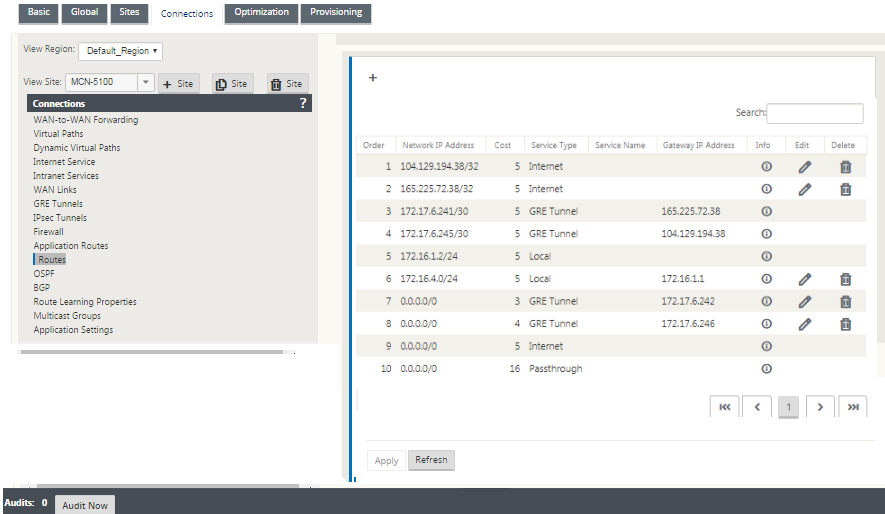The width and height of the screenshot is (885, 514).
Task: Delete order 7 GRE Tunnel route
Action: (x=845, y=301)
